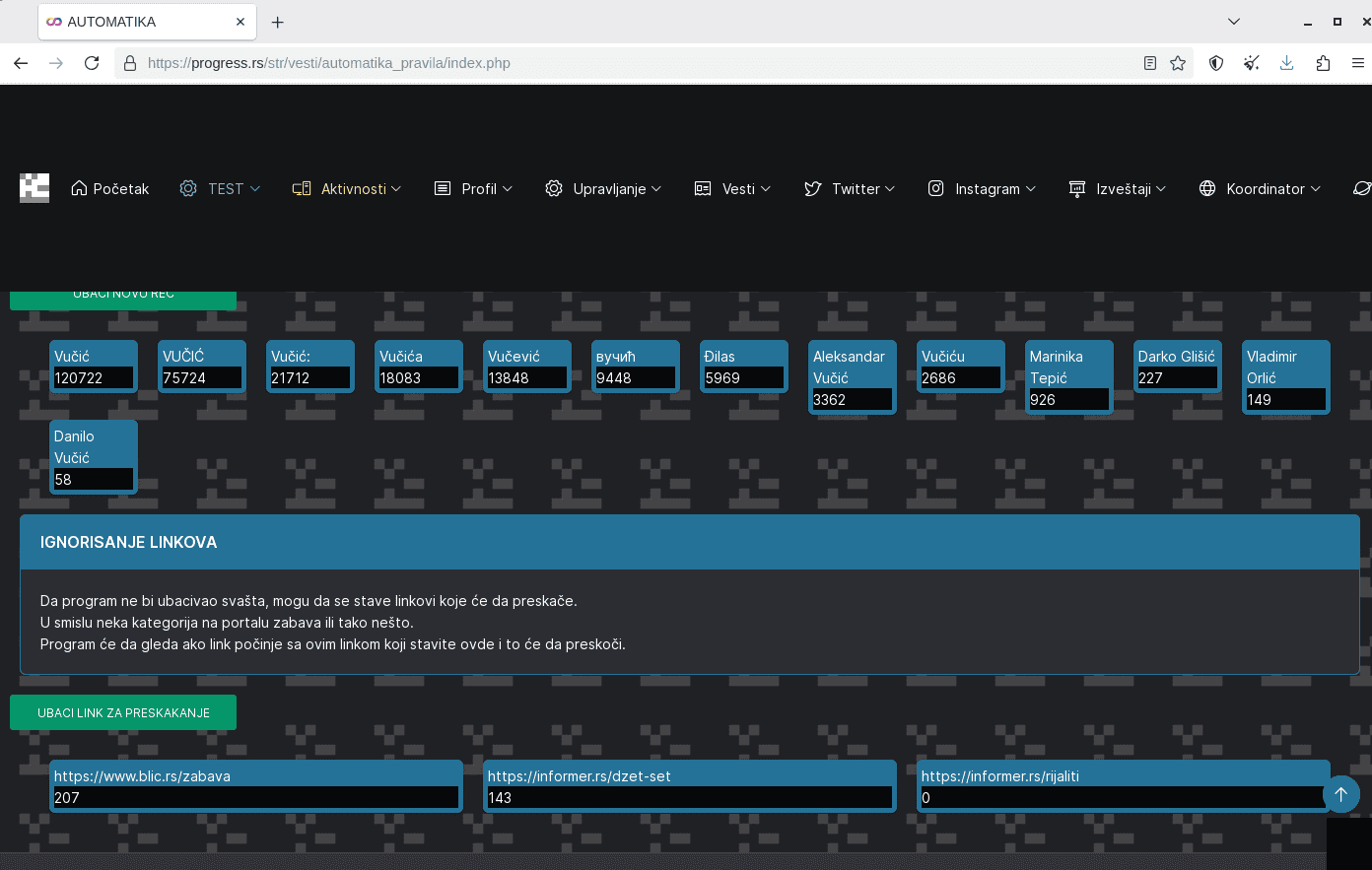Open the Profil dropdown
This screenshot has width=1372, height=870.
474,188
